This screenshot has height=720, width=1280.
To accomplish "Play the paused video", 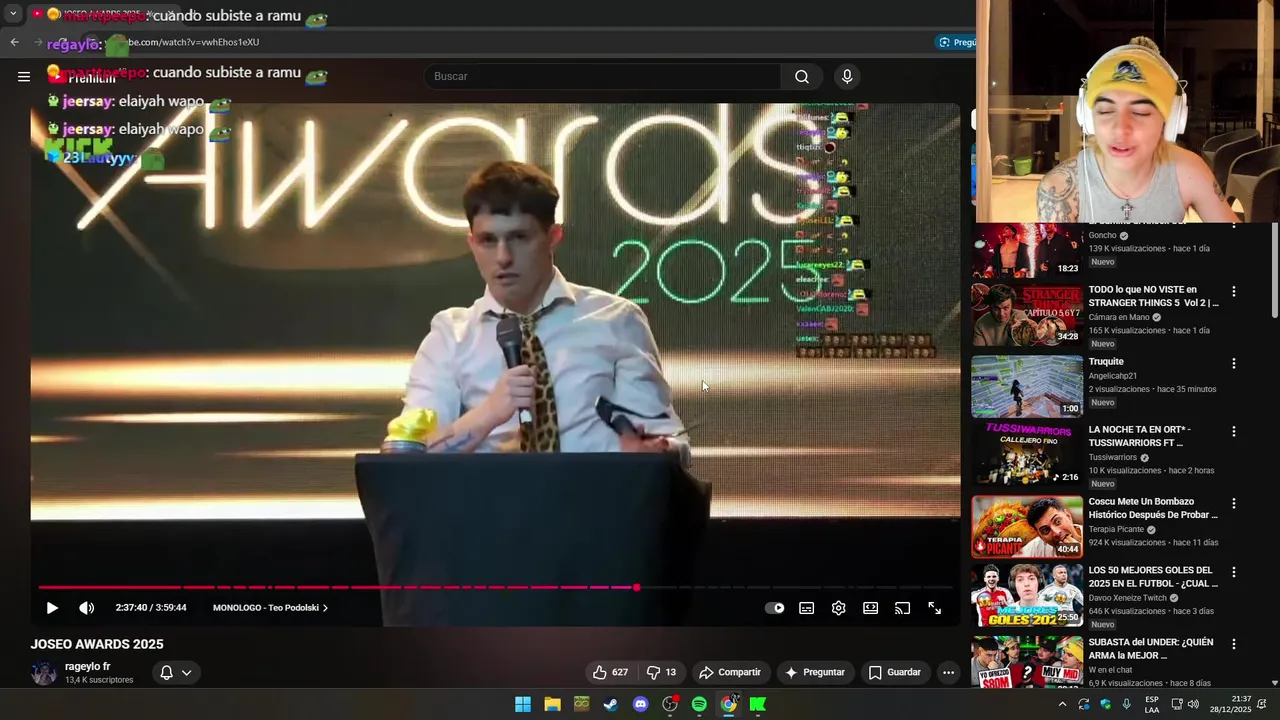I will point(52,608).
